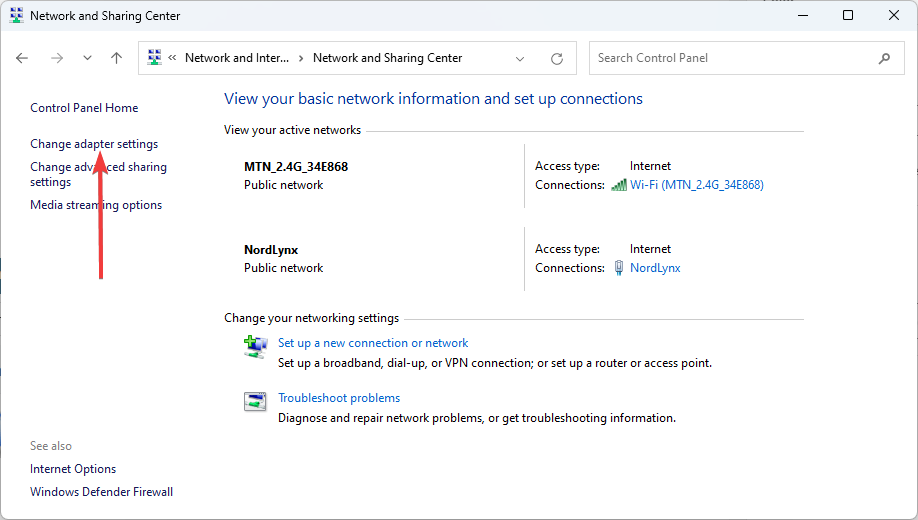Click the Wi-Fi signal bars icon

coord(619,185)
